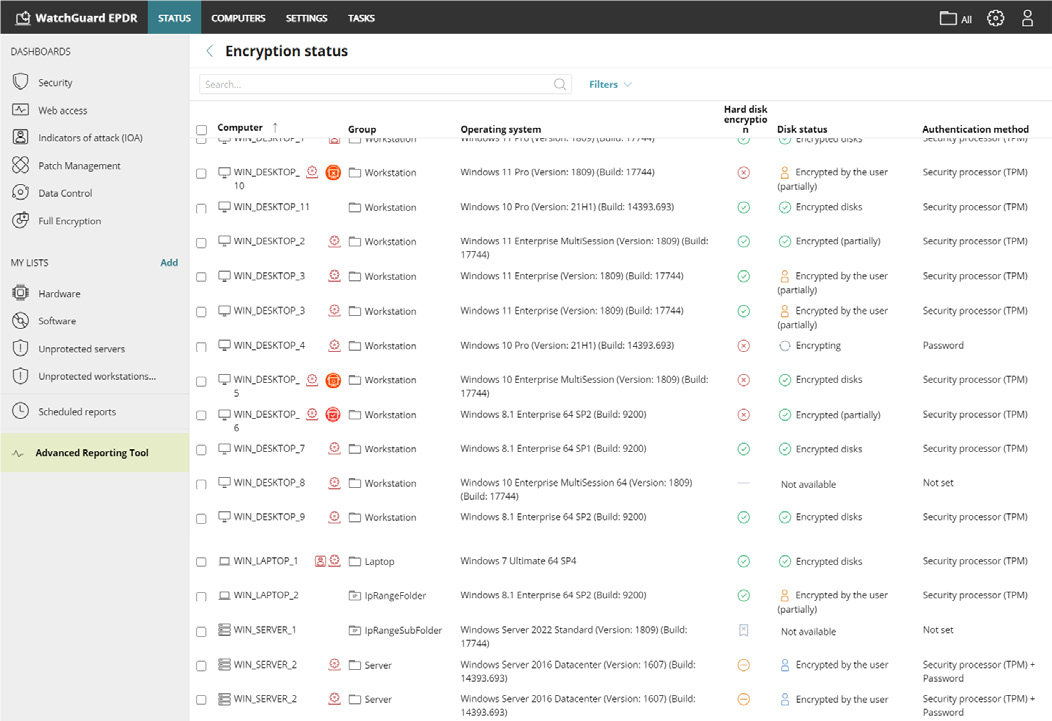Click Windows 7 Ultimate 64 SP4 cell
The image size is (1052, 721).
(x=518, y=561)
